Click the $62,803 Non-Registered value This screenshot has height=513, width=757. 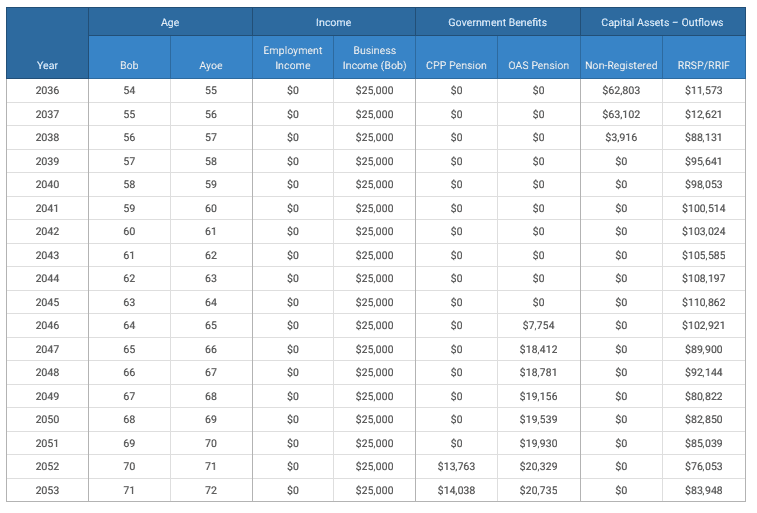pos(620,91)
